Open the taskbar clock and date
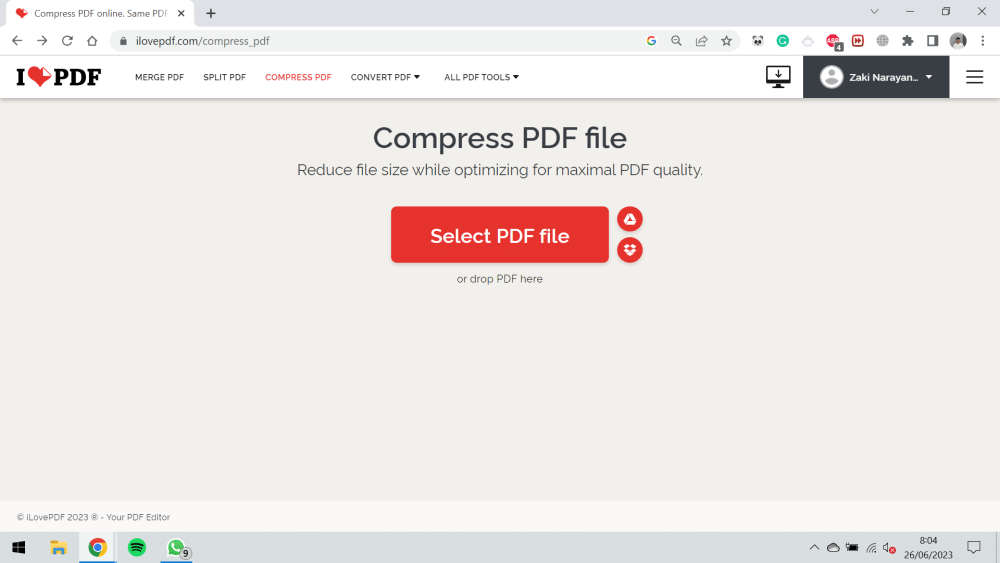 click(929, 548)
